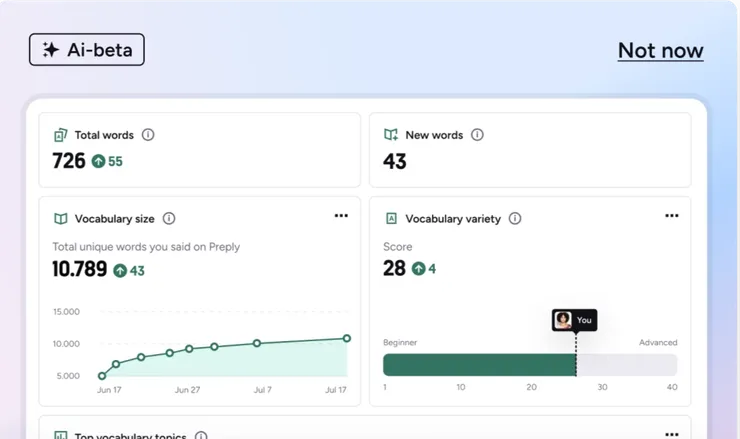Click the green vocabulary variety score bar
This screenshot has height=439, width=740.
coord(479,364)
